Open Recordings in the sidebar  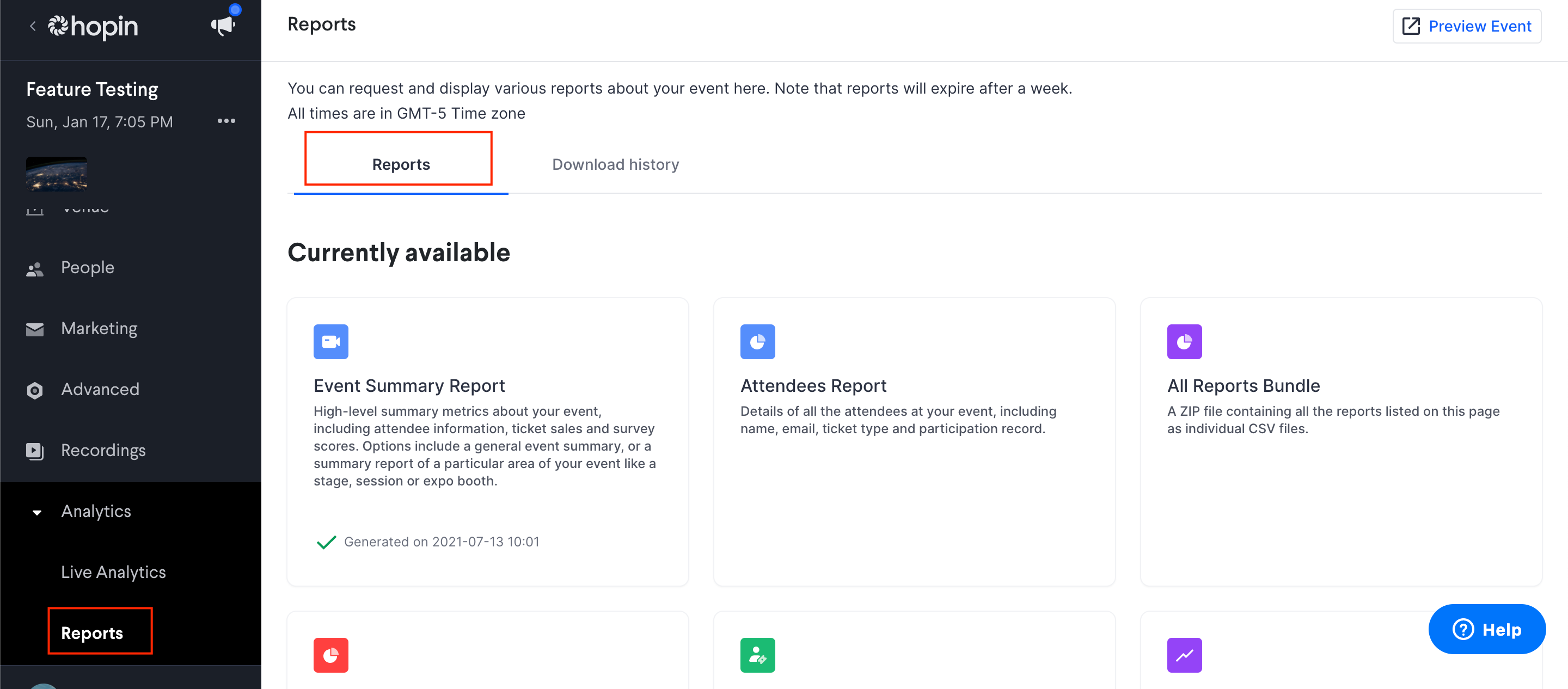(x=103, y=451)
